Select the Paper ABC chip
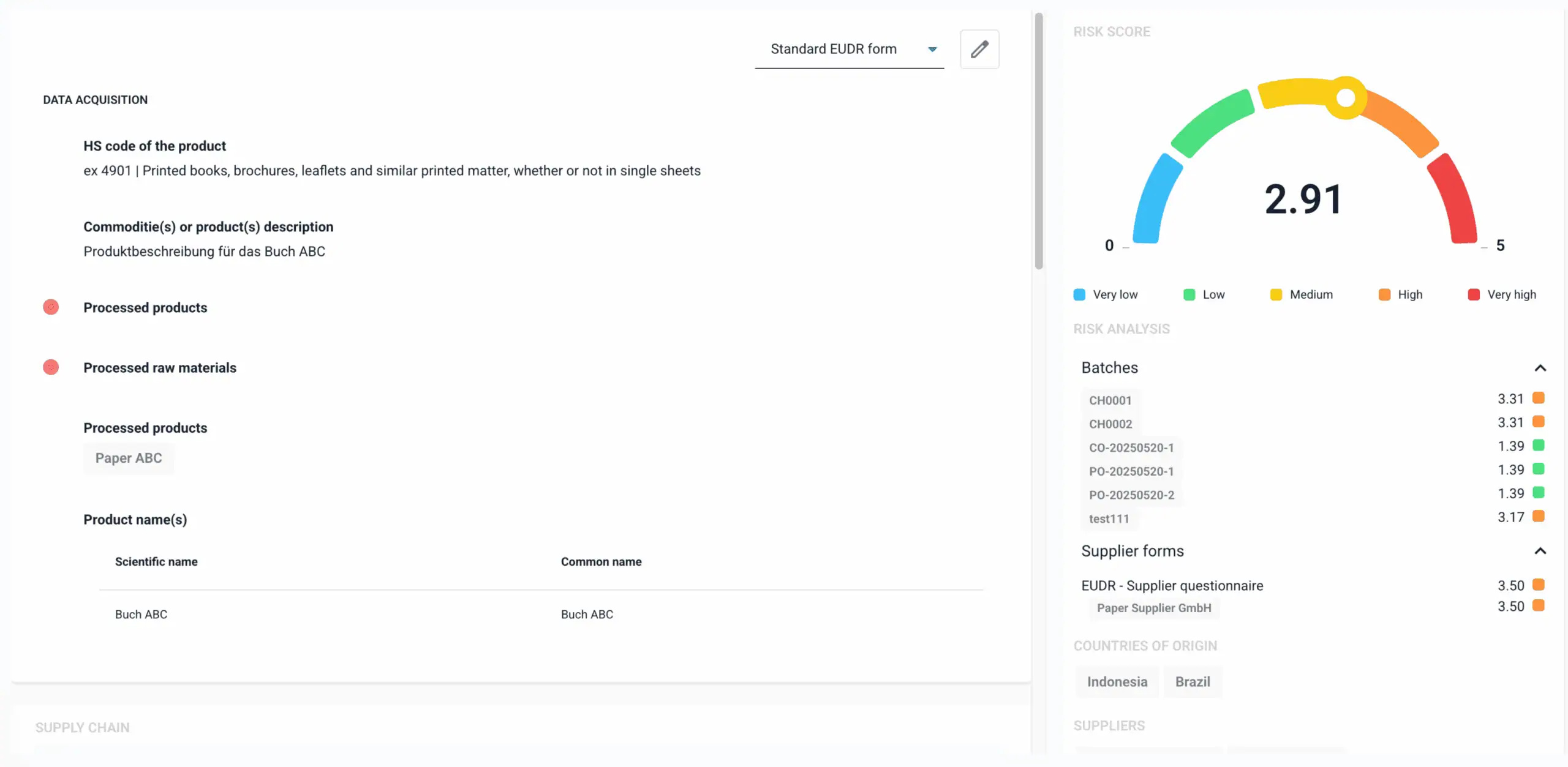Screen dimensions: 1568x767 129,458
